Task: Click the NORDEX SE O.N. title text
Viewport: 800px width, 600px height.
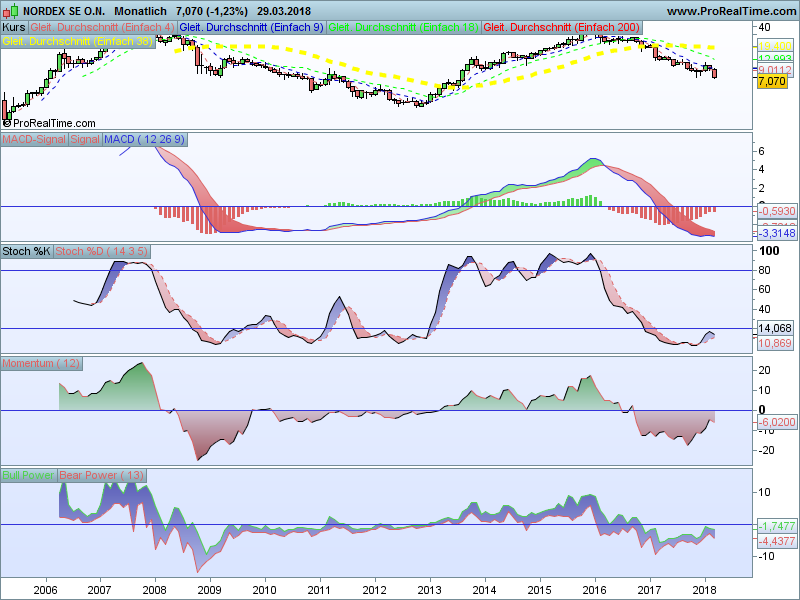Action: tap(64, 11)
